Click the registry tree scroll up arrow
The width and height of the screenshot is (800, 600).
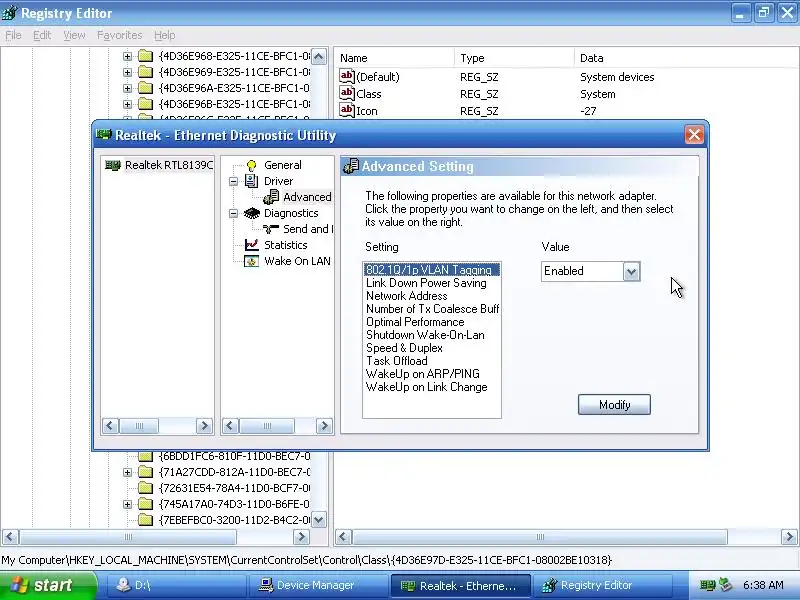(319, 56)
